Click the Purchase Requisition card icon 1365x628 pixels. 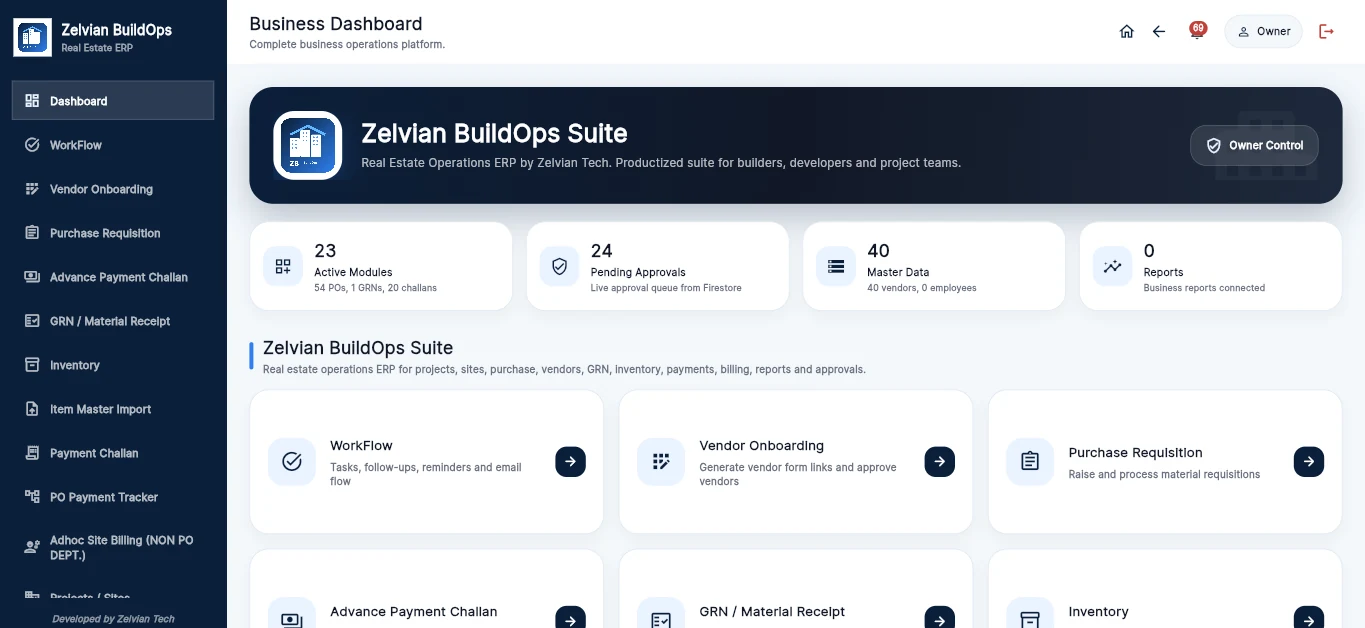[x=1030, y=461]
